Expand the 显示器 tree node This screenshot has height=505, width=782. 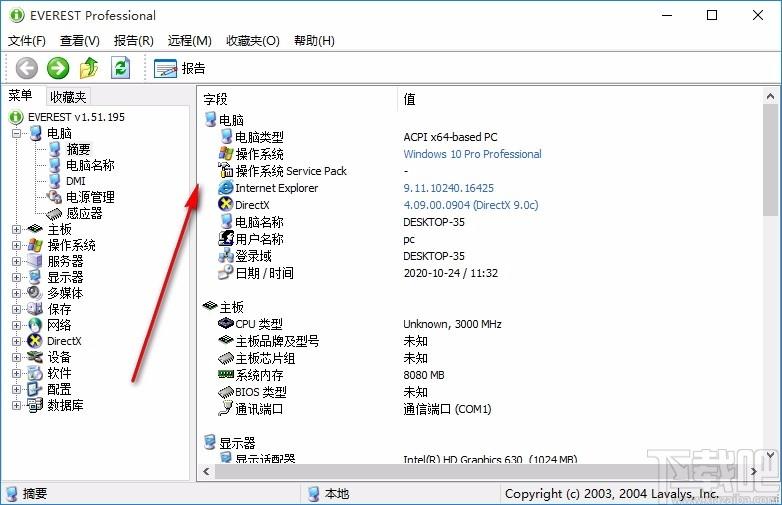(x=16, y=277)
